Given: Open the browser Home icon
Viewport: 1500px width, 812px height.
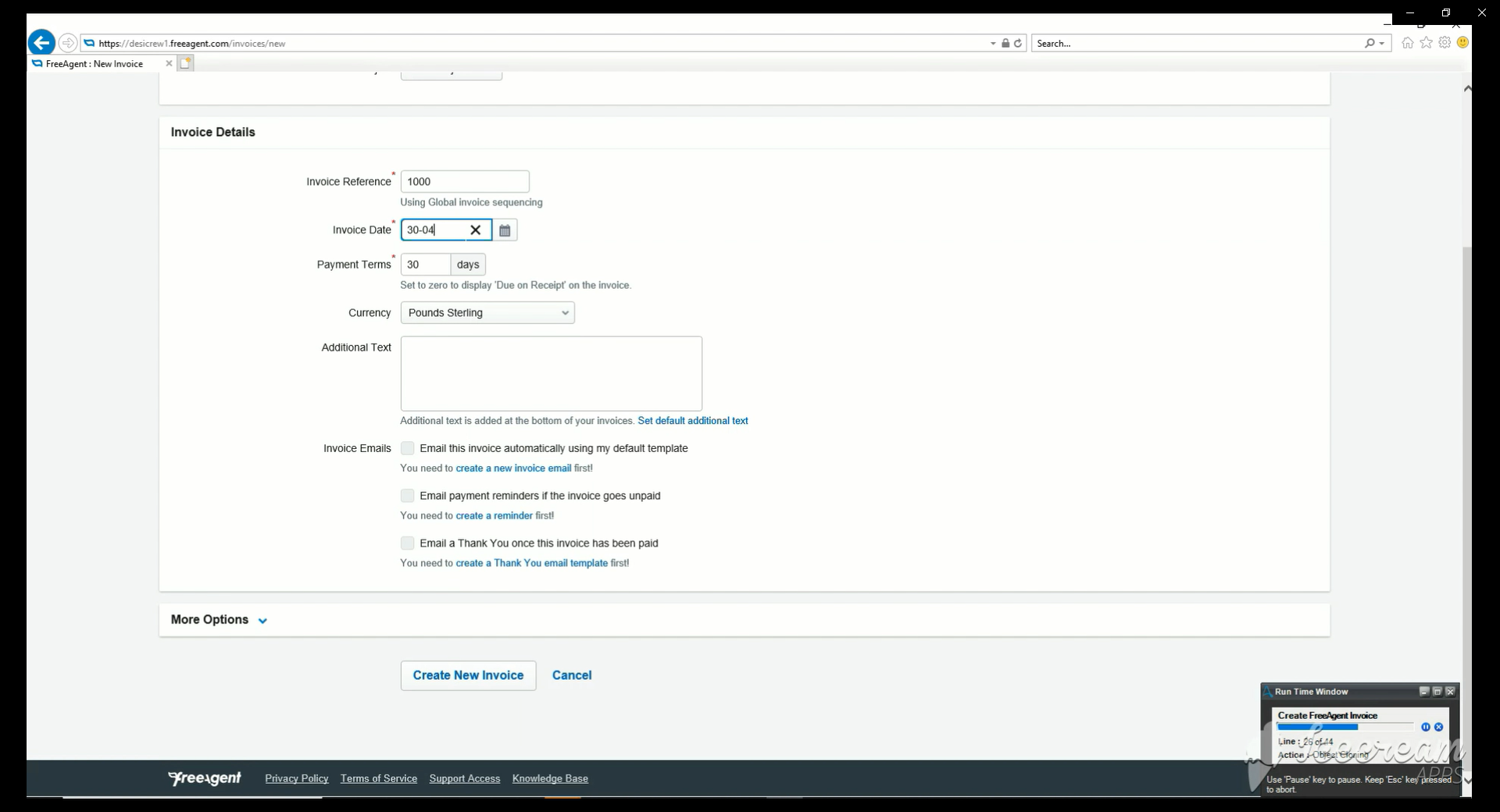Looking at the screenshot, I should pyautogui.click(x=1408, y=43).
